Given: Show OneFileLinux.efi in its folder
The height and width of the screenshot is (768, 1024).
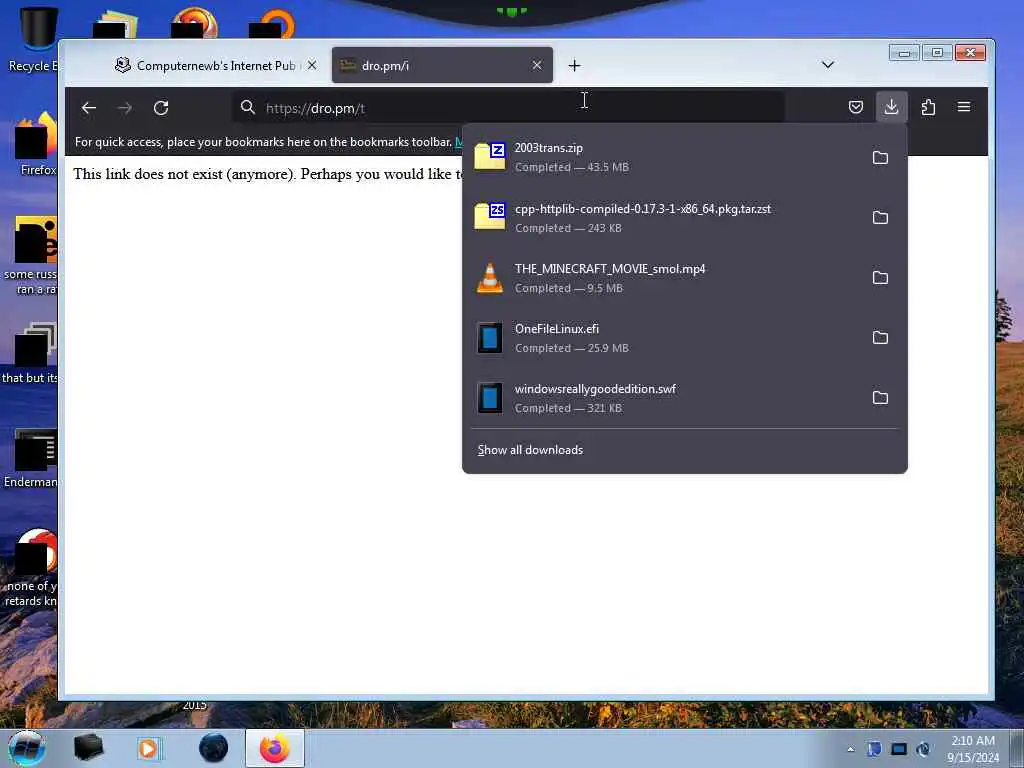Looking at the screenshot, I should (880, 338).
